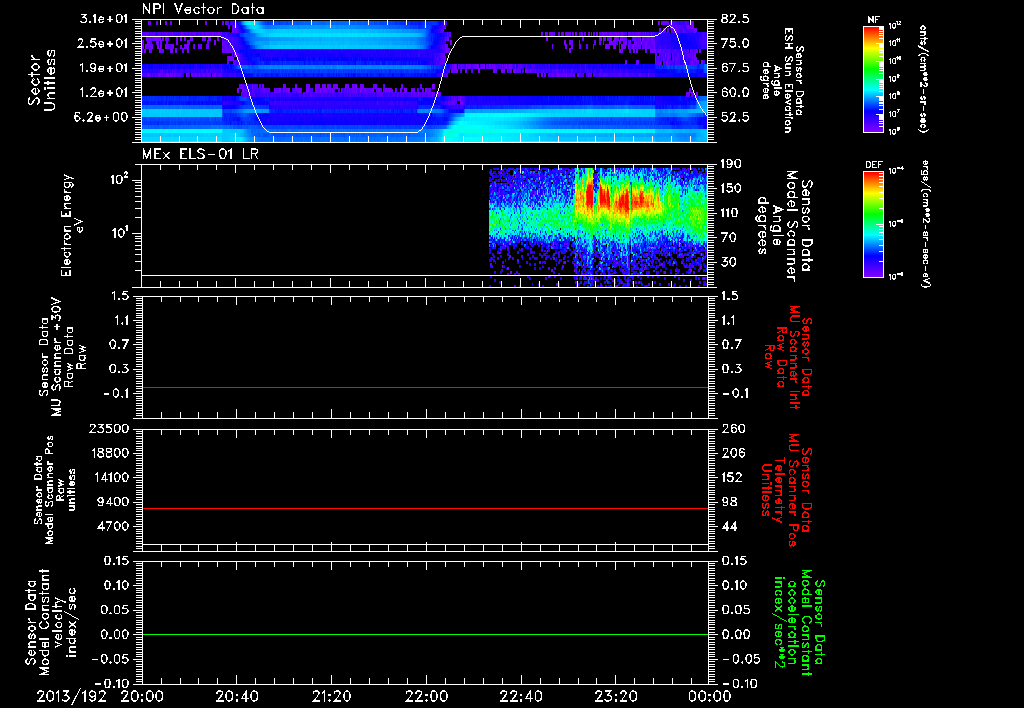Screen dimensions: 1024x708
Task: Click the "2.5e+01" sector tick value
Action: click(x=105, y=43)
